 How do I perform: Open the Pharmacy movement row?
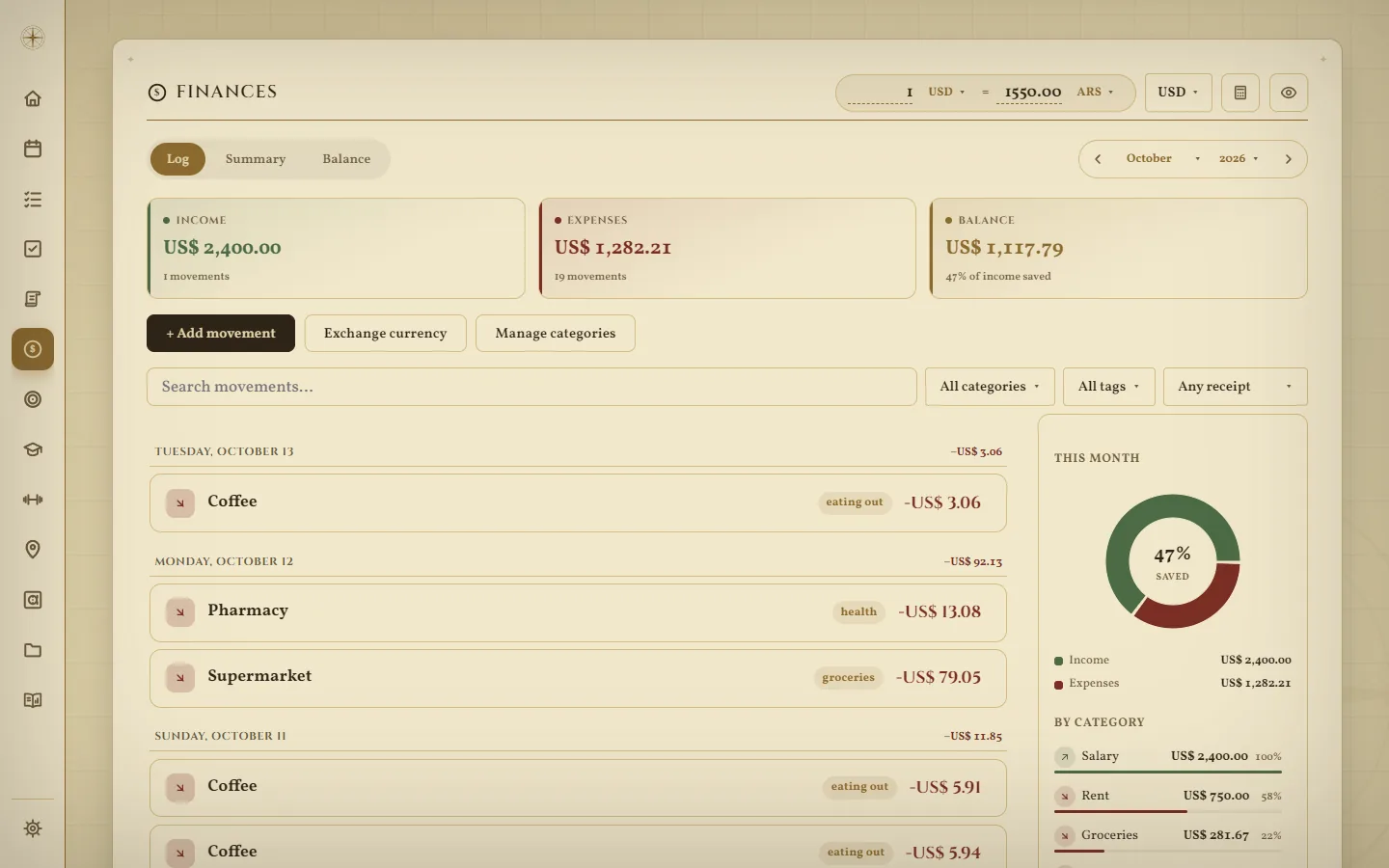pos(578,612)
